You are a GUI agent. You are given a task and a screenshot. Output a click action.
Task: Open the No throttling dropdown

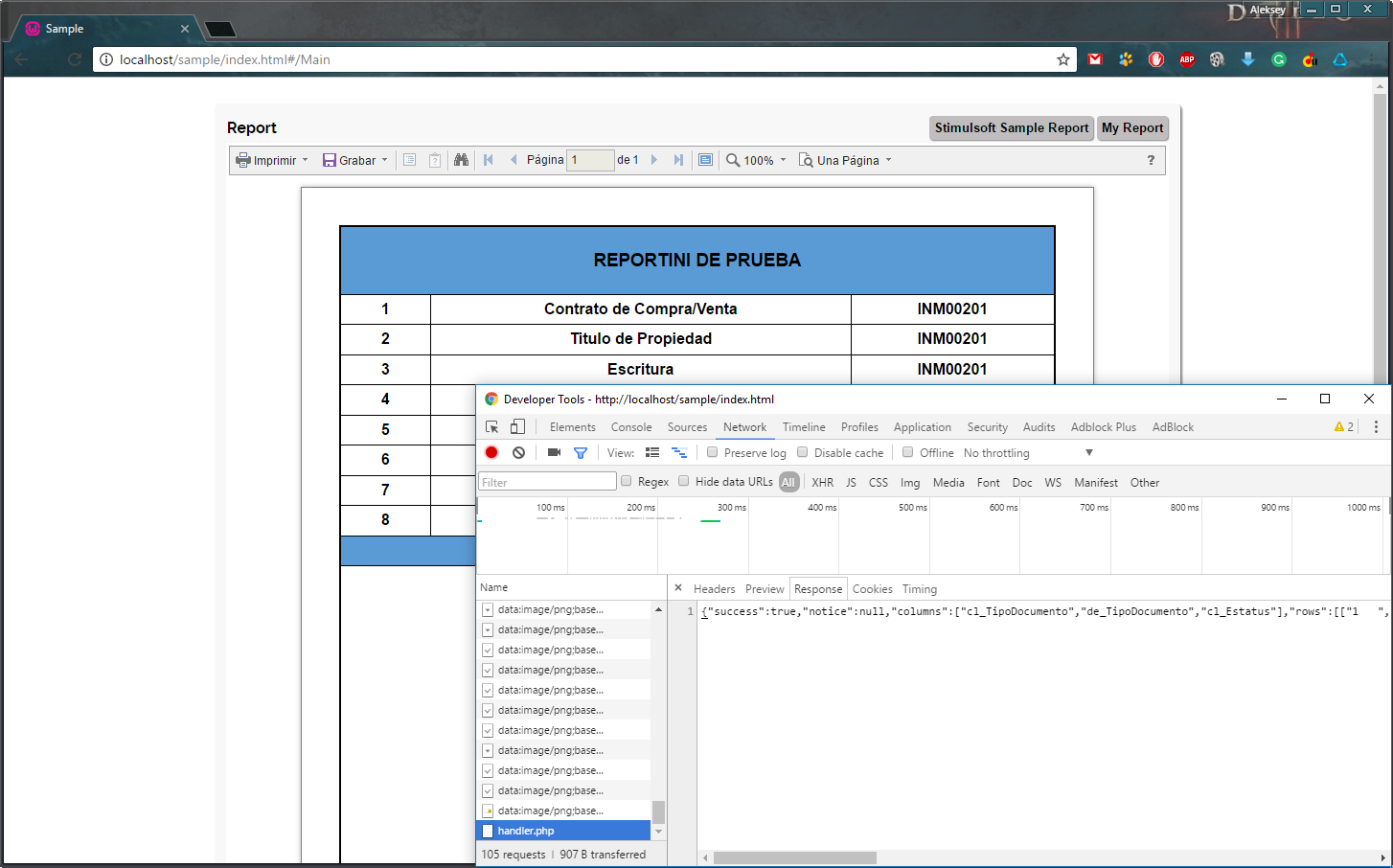click(1028, 453)
